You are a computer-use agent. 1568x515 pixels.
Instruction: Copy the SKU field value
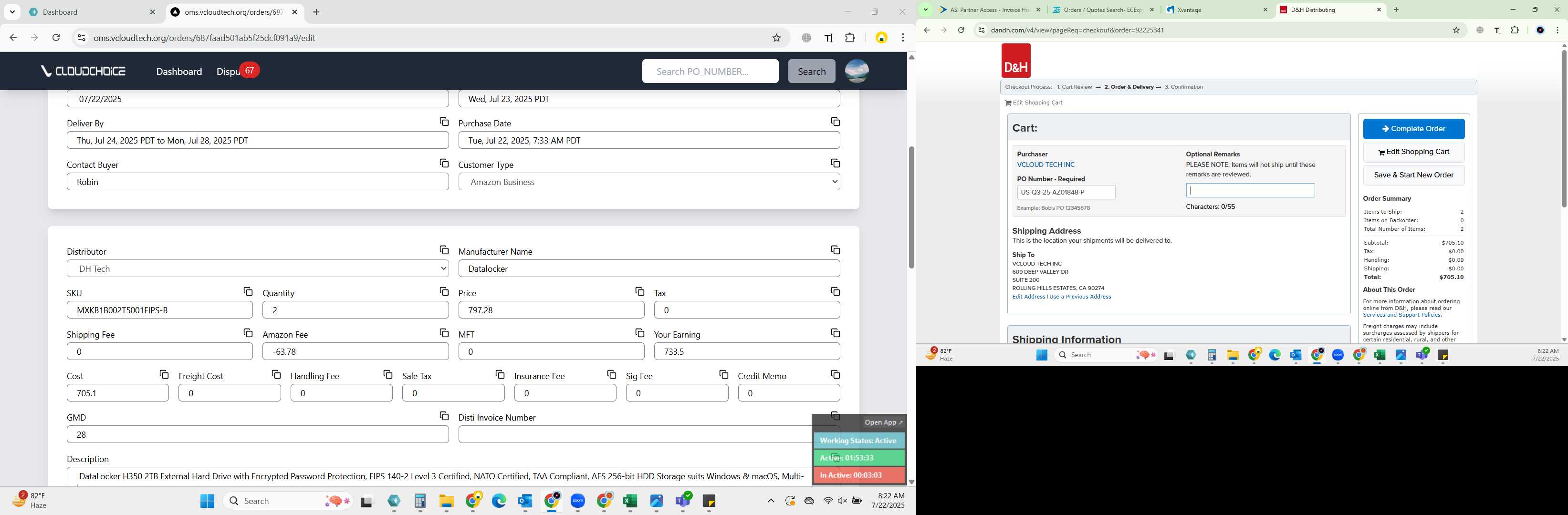(x=248, y=292)
